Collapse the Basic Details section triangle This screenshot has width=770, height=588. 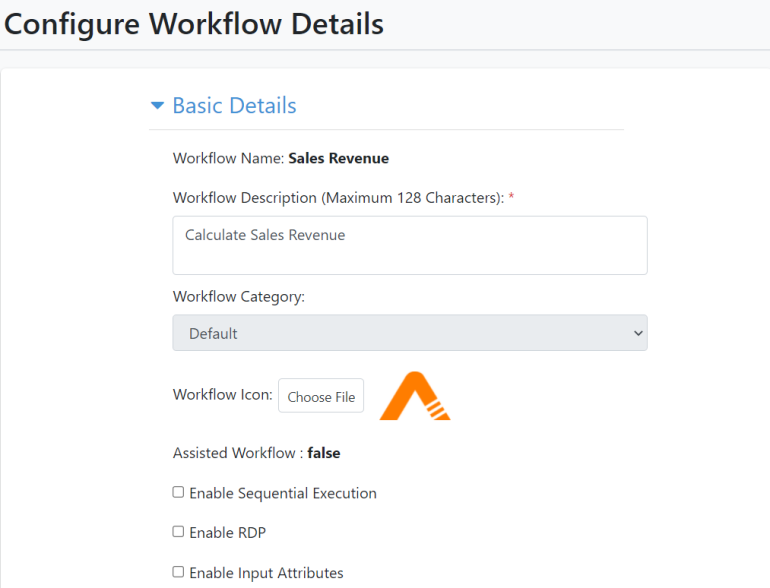coord(157,105)
